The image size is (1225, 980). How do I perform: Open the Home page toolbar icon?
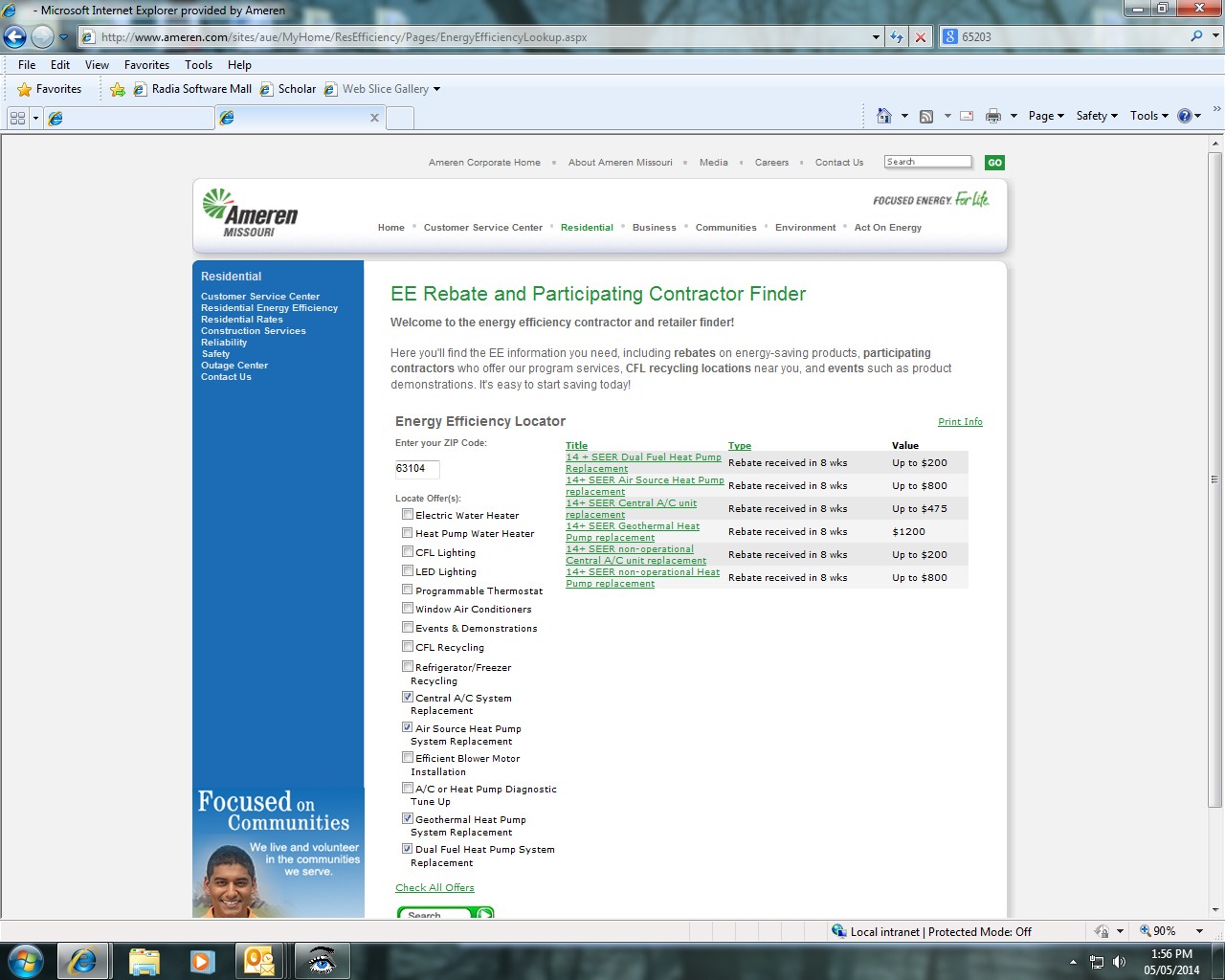point(884,116)
